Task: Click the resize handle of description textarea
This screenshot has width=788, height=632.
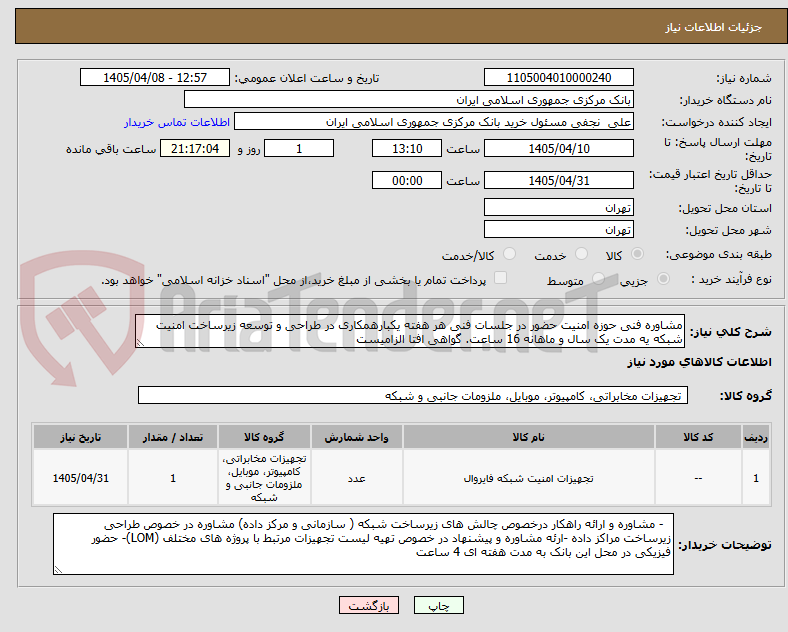Action: (140, 343)
